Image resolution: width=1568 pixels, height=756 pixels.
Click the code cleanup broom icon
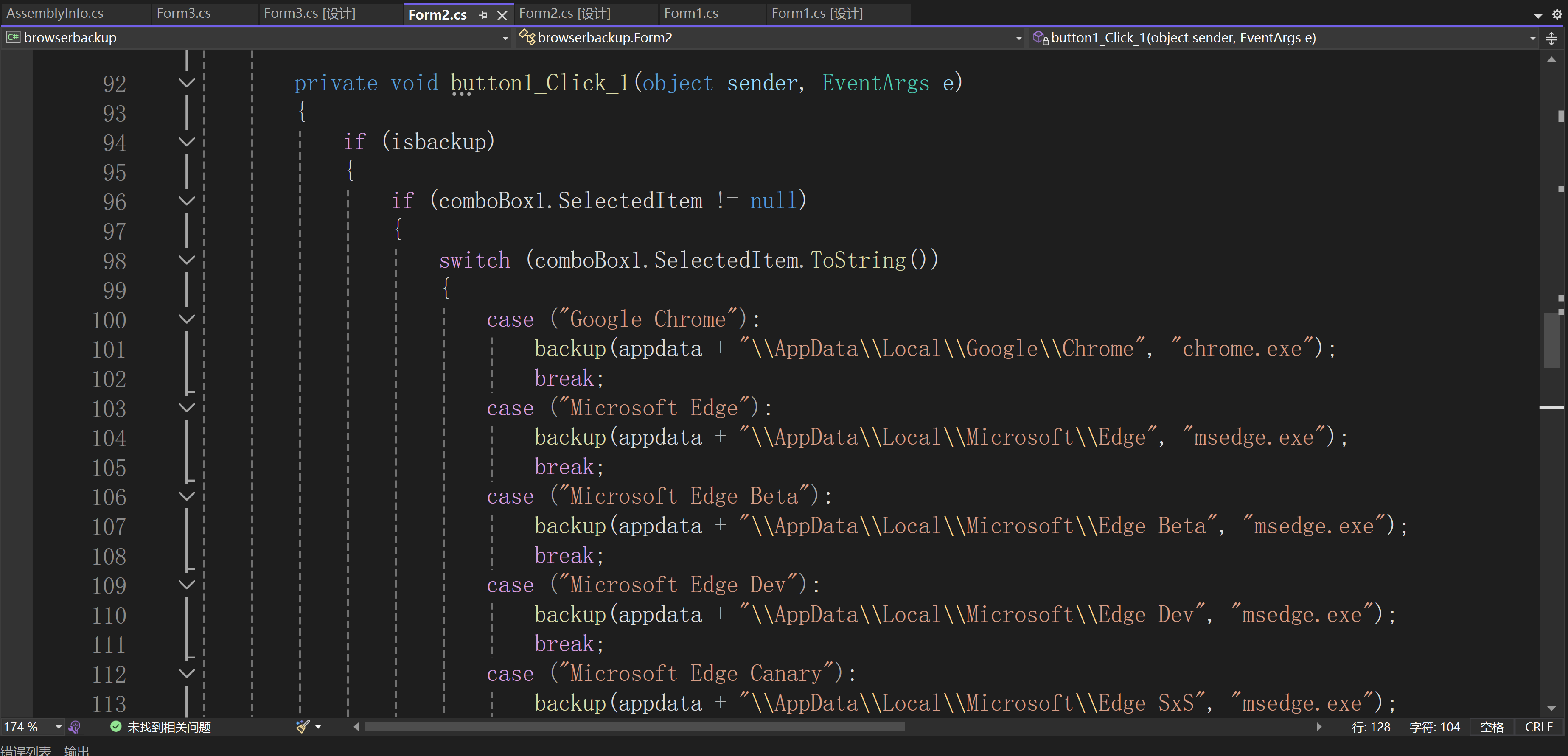[x=303, y=726]
